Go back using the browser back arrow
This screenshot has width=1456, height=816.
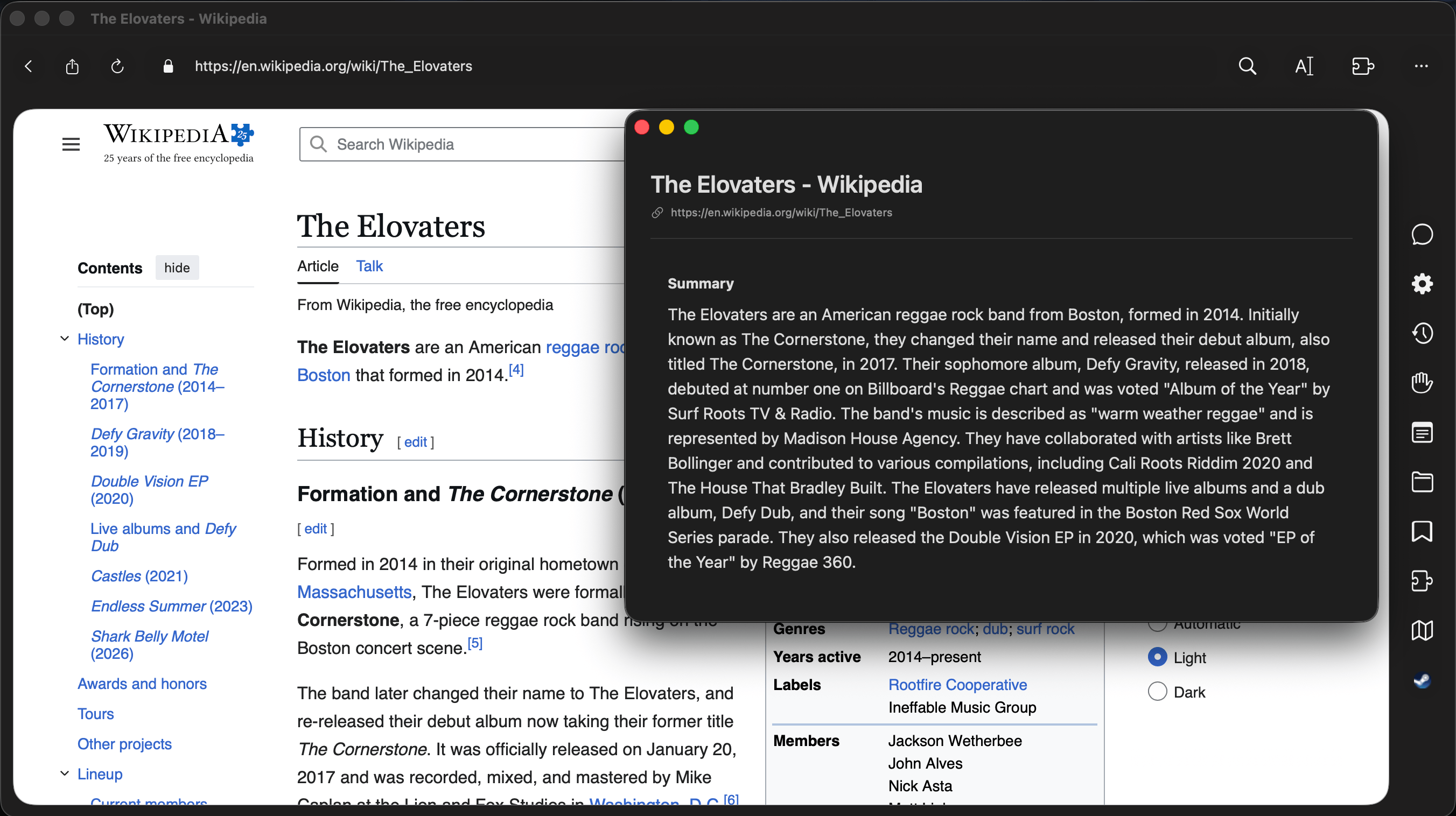click(x=28, y=66)
